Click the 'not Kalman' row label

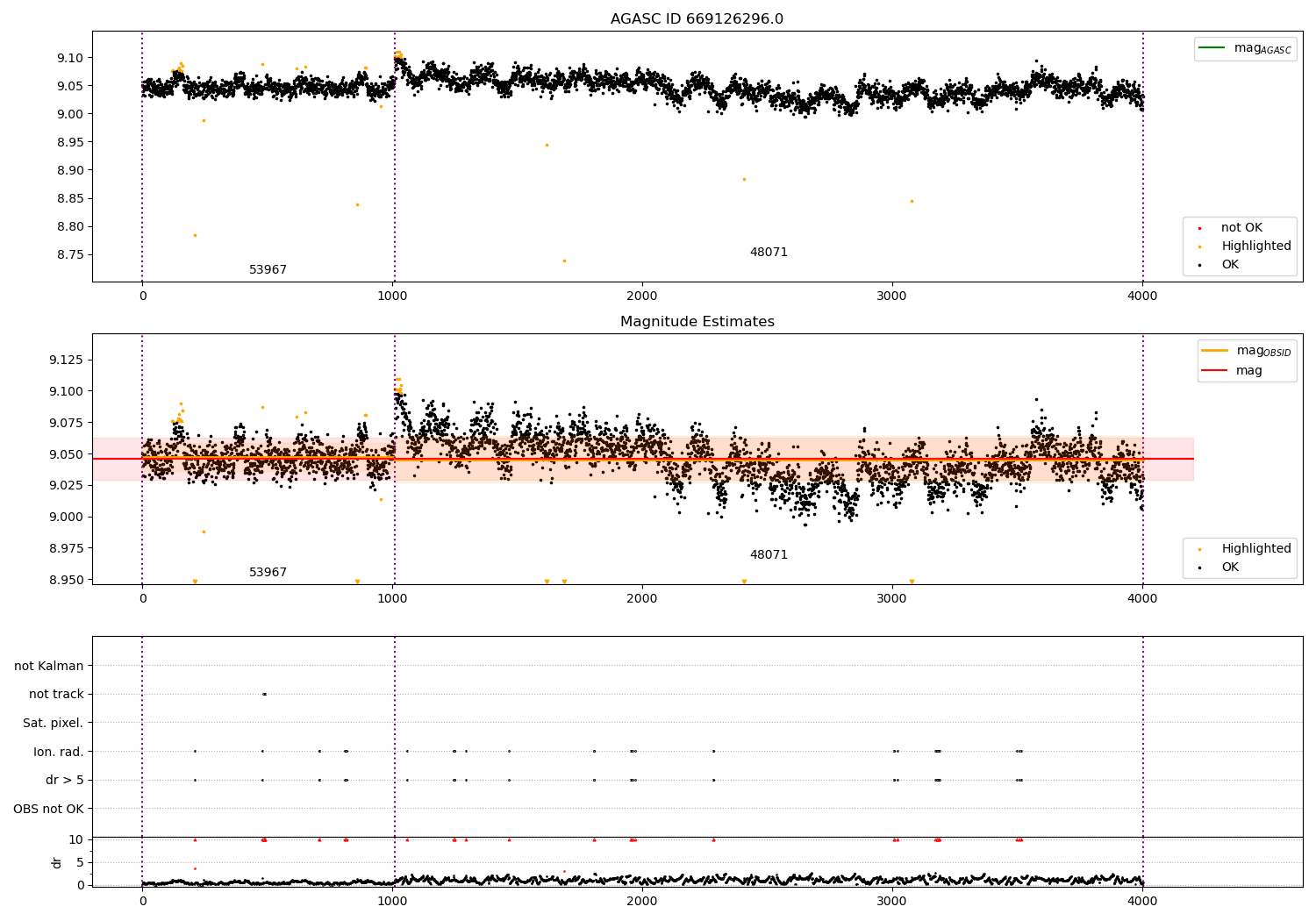[x=49, y=666]
